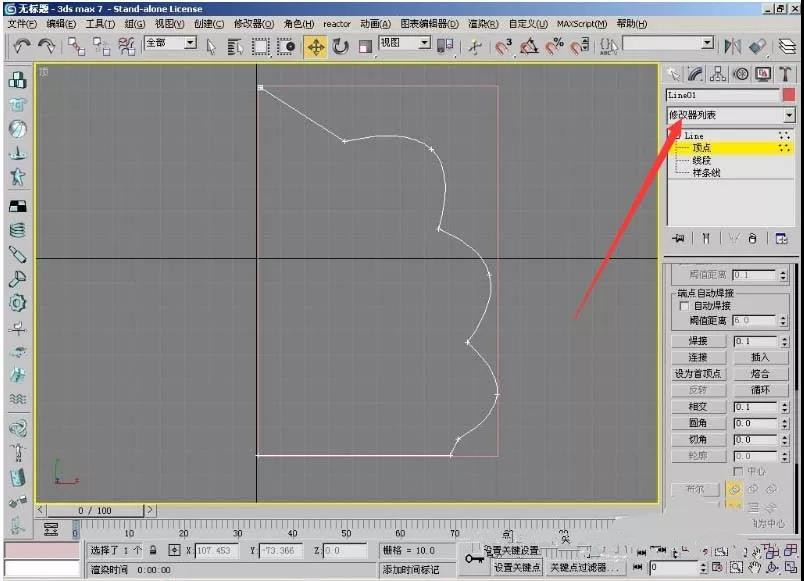
Task: Click the Undo arrow icon
Action: click(x=22, y=46)
